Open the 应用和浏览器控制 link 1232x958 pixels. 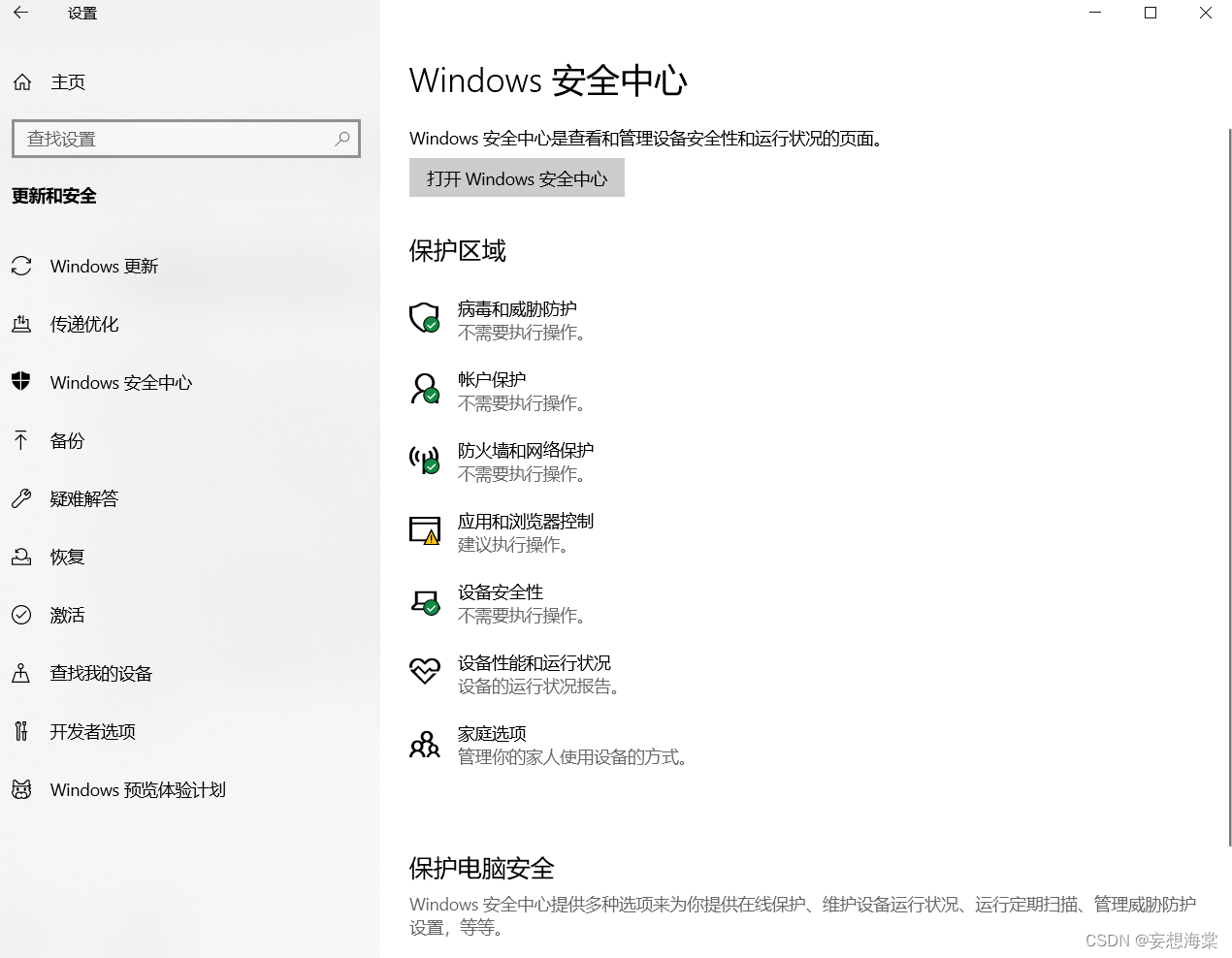(526, 521)
